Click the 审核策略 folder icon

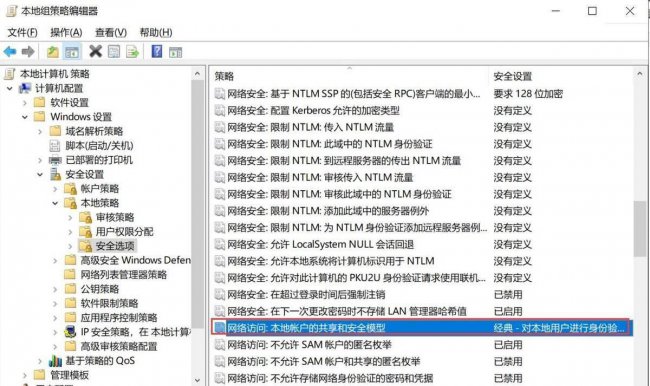tap(85, 217)
